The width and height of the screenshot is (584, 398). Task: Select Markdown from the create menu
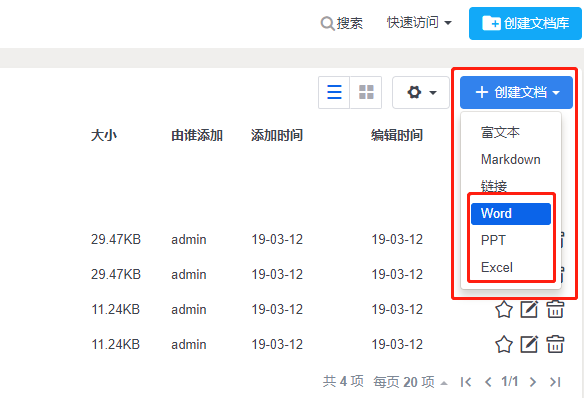(x=511, y=159)
